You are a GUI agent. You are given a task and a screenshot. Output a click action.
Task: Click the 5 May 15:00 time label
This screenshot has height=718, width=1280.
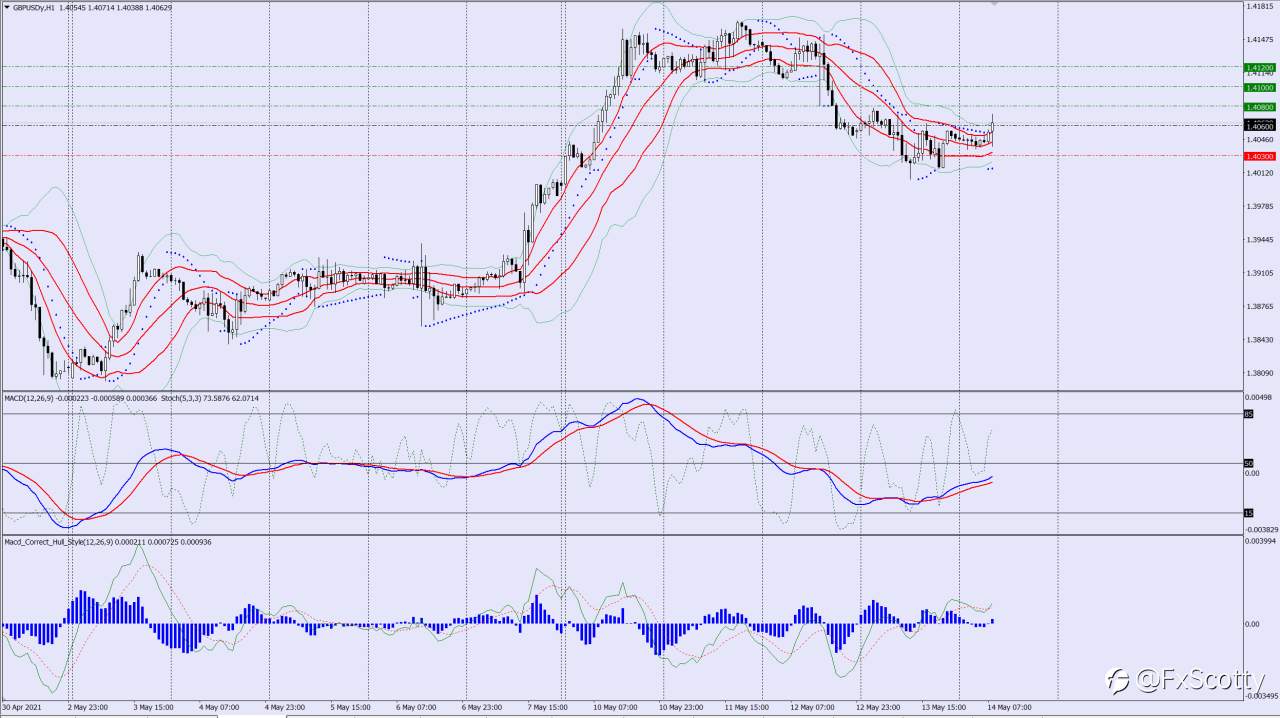pyautogui.click(x=351, y=707)
